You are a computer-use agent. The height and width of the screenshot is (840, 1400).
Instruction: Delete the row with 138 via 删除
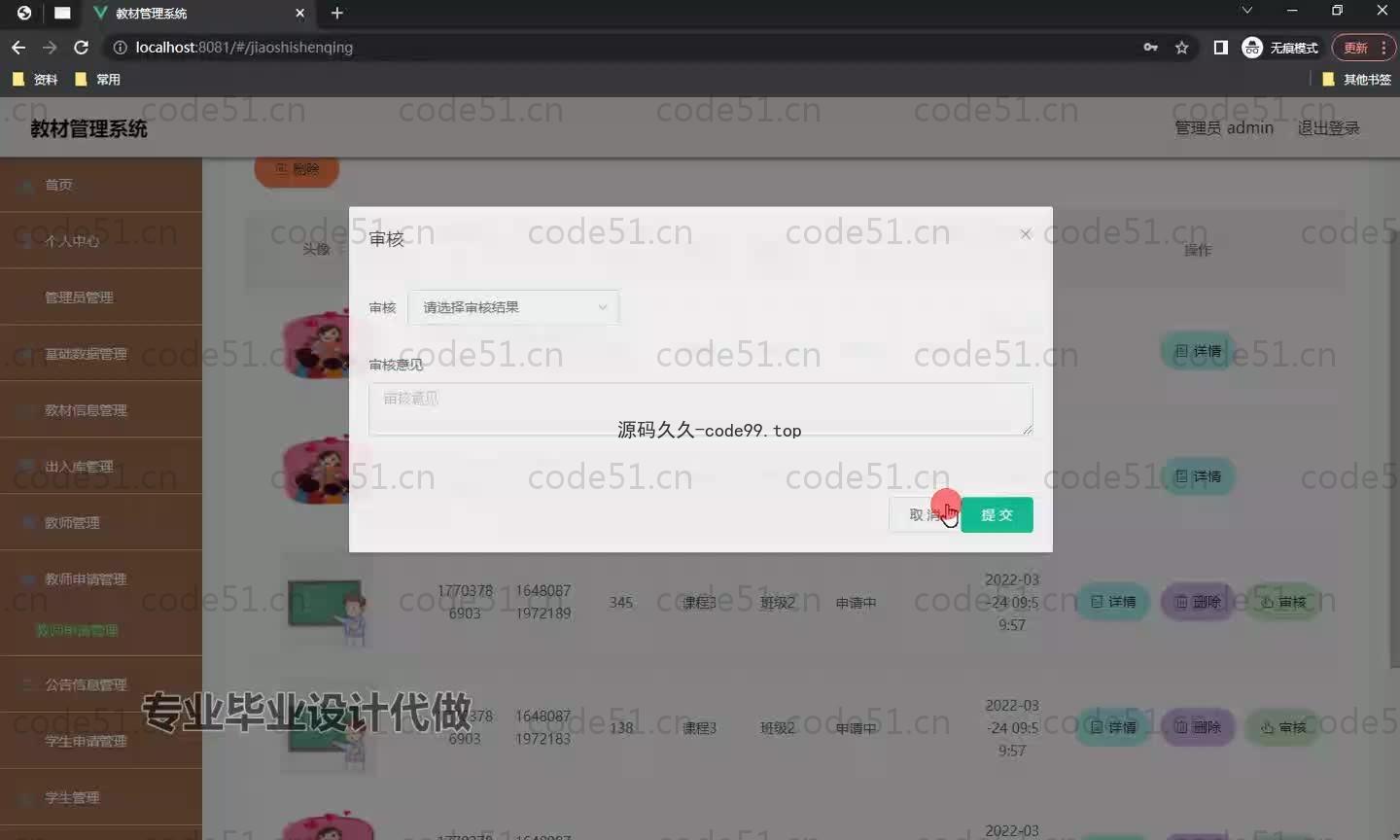(x=1198, y=727)
